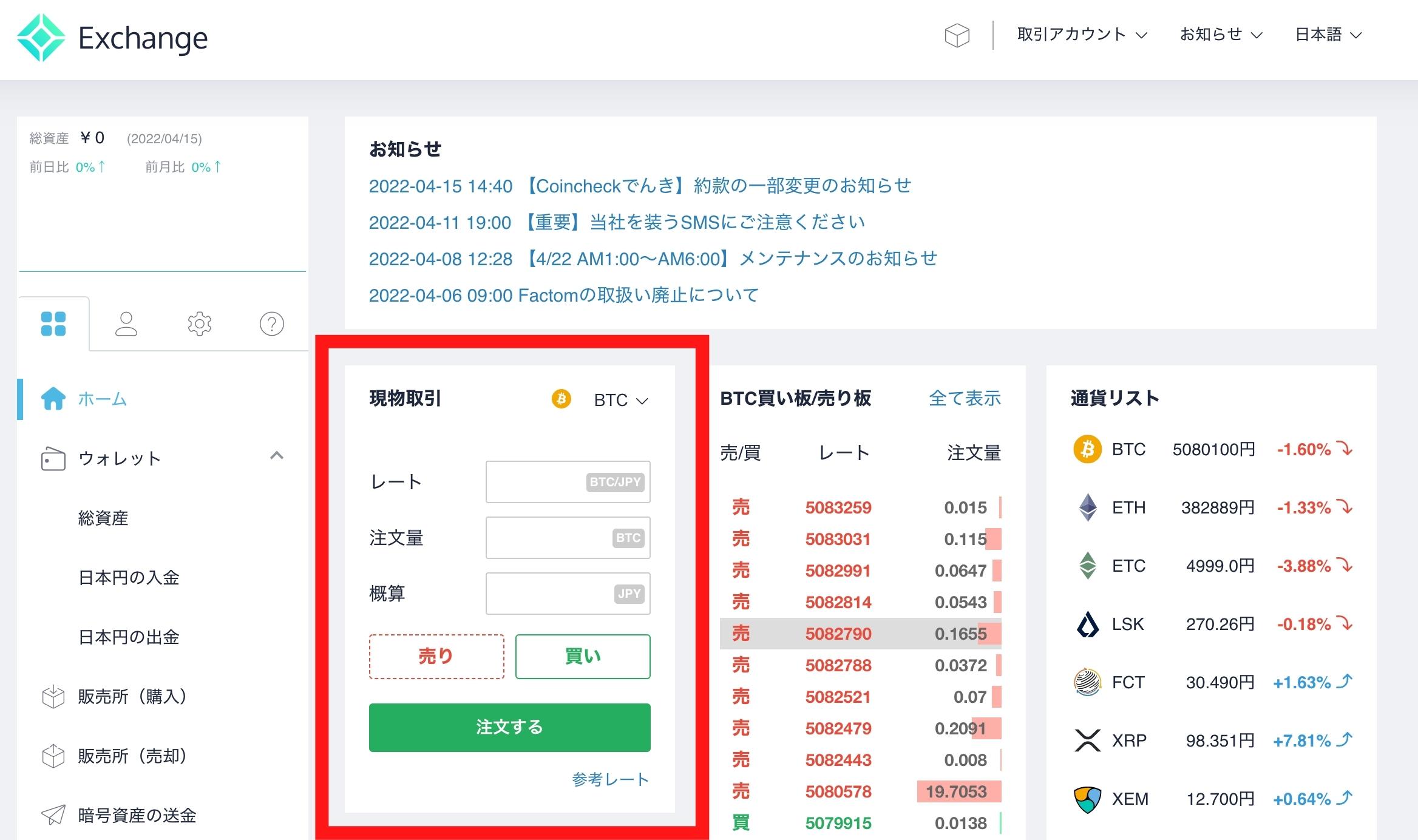Viewport: 1418px width, 840px height.
Task: Select the sell order at rate 5083031
Action: point(861,539)
